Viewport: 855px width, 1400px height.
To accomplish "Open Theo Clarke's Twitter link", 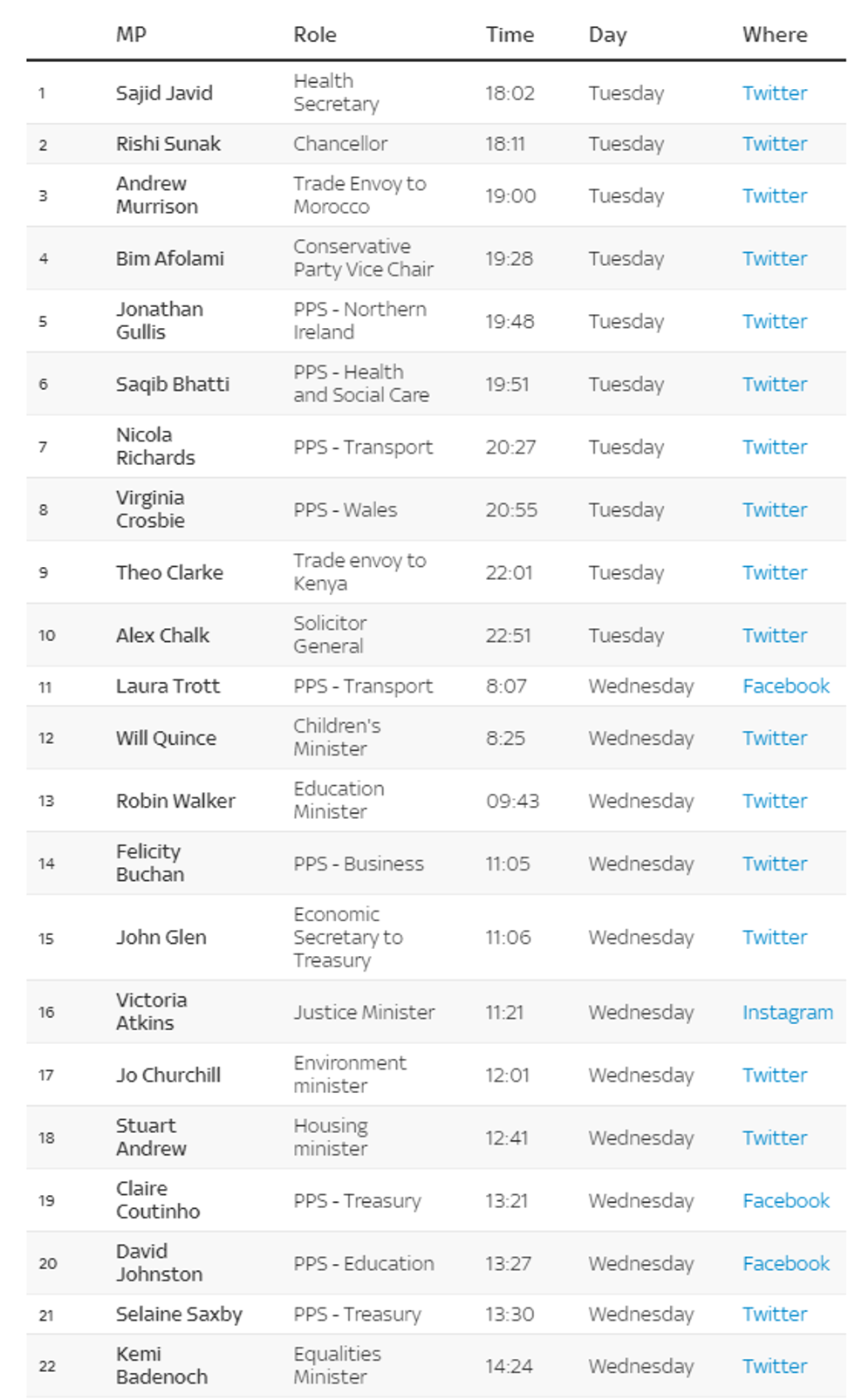I will click(x=774, y=573).
